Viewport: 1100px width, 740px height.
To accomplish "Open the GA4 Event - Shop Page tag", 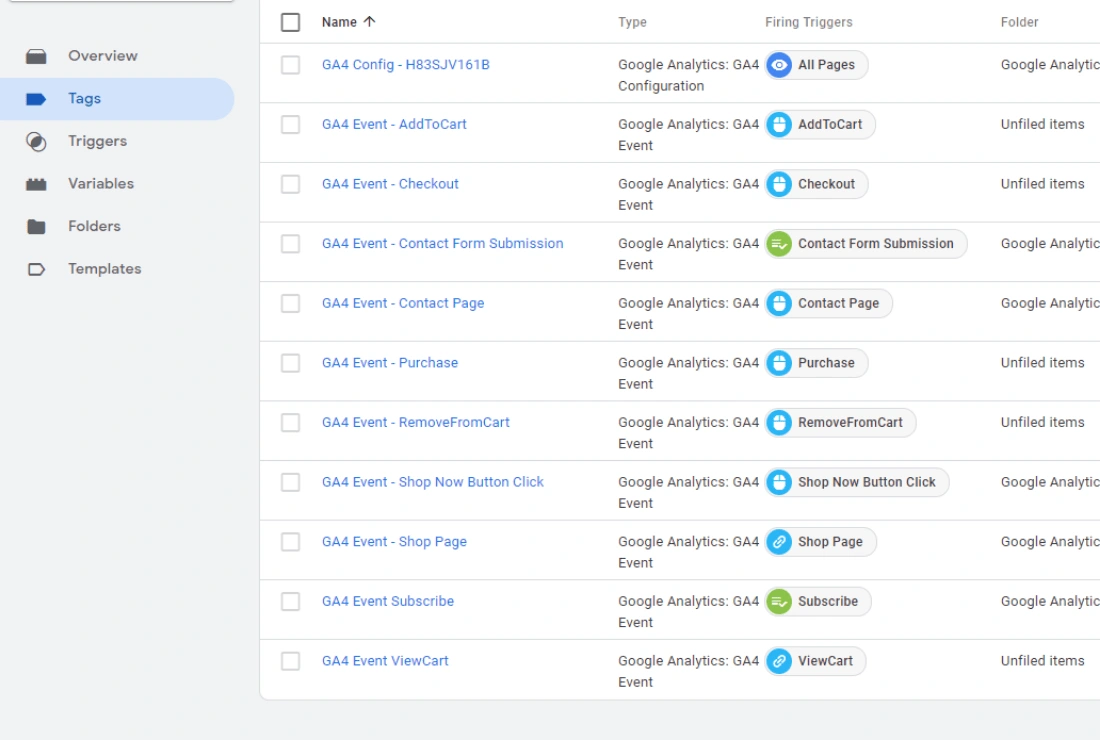I will 394,541.
